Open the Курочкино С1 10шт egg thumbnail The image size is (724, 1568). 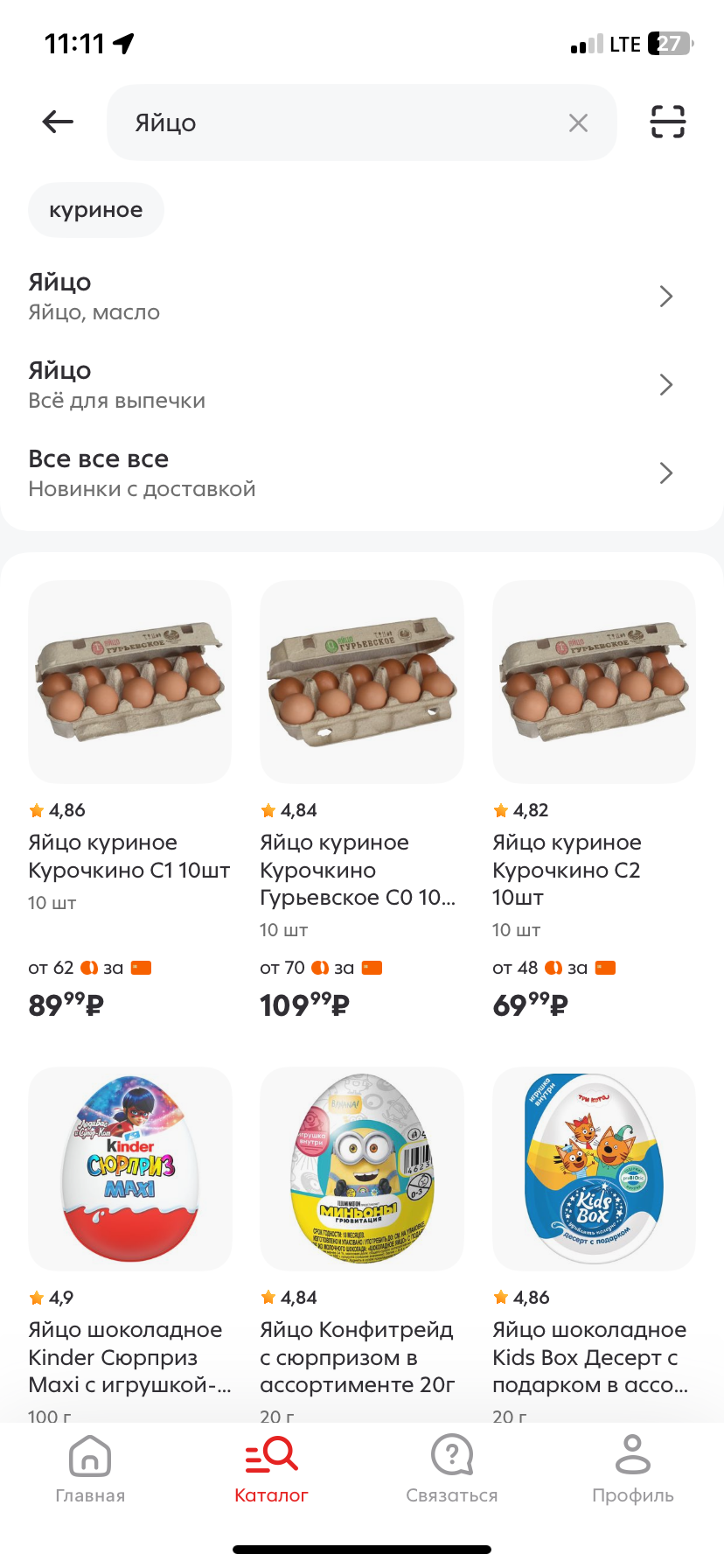coord(130,682)
